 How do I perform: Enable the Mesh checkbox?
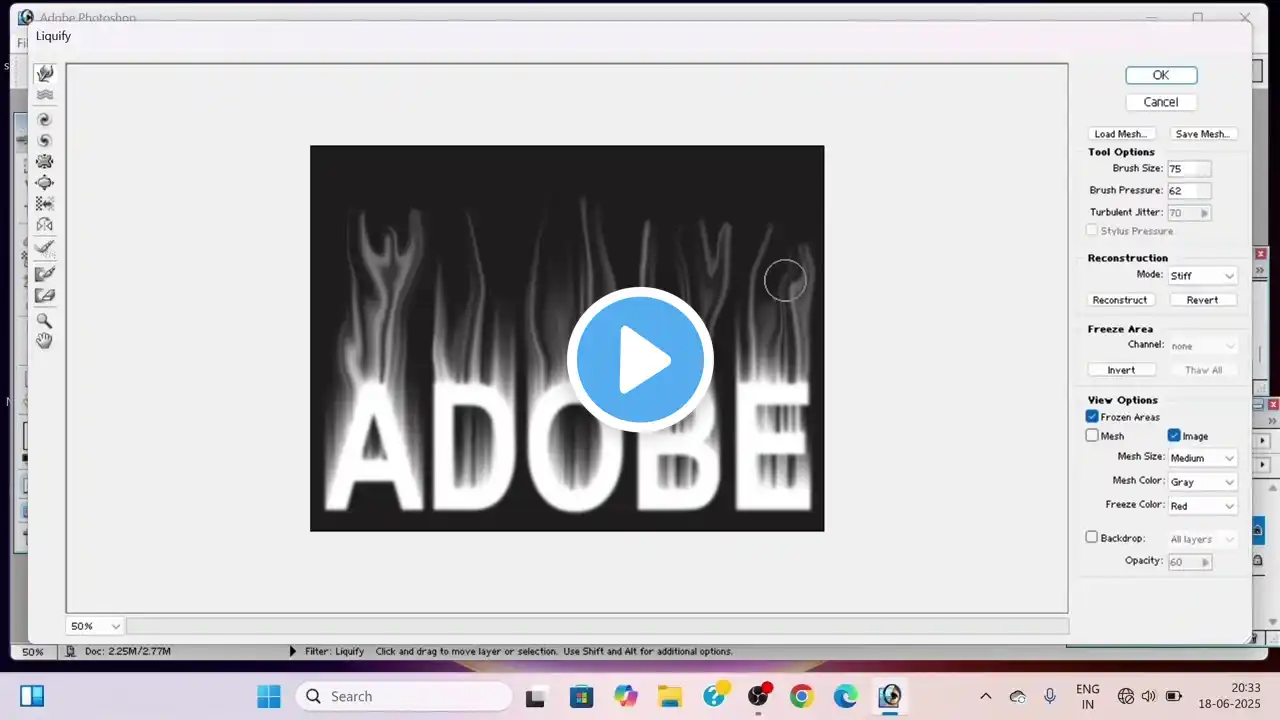(x=1092, y=436)
